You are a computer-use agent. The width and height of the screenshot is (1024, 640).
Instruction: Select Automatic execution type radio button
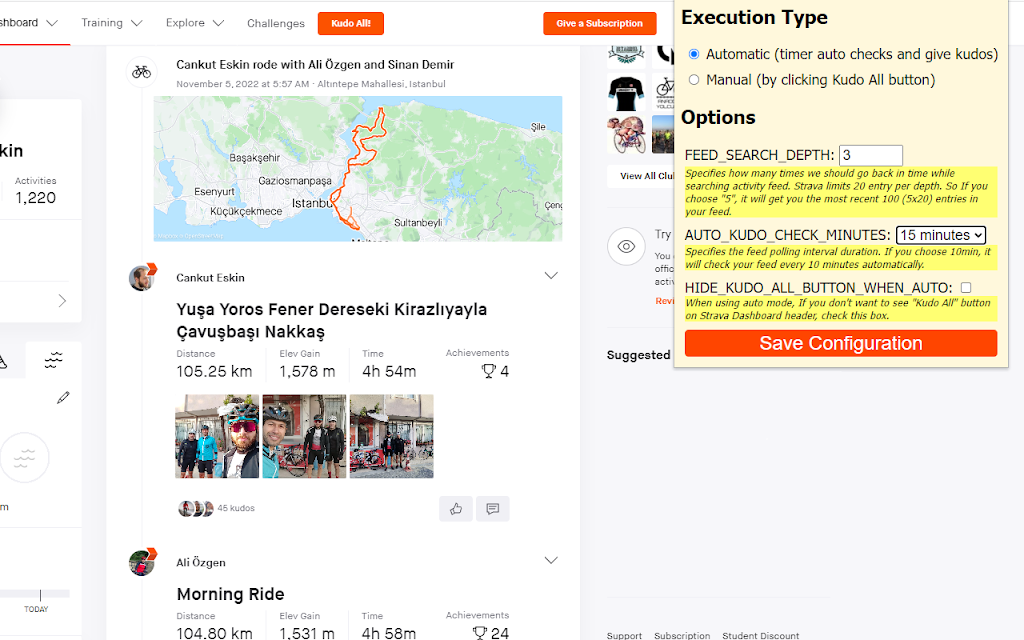tap(694, 54)
